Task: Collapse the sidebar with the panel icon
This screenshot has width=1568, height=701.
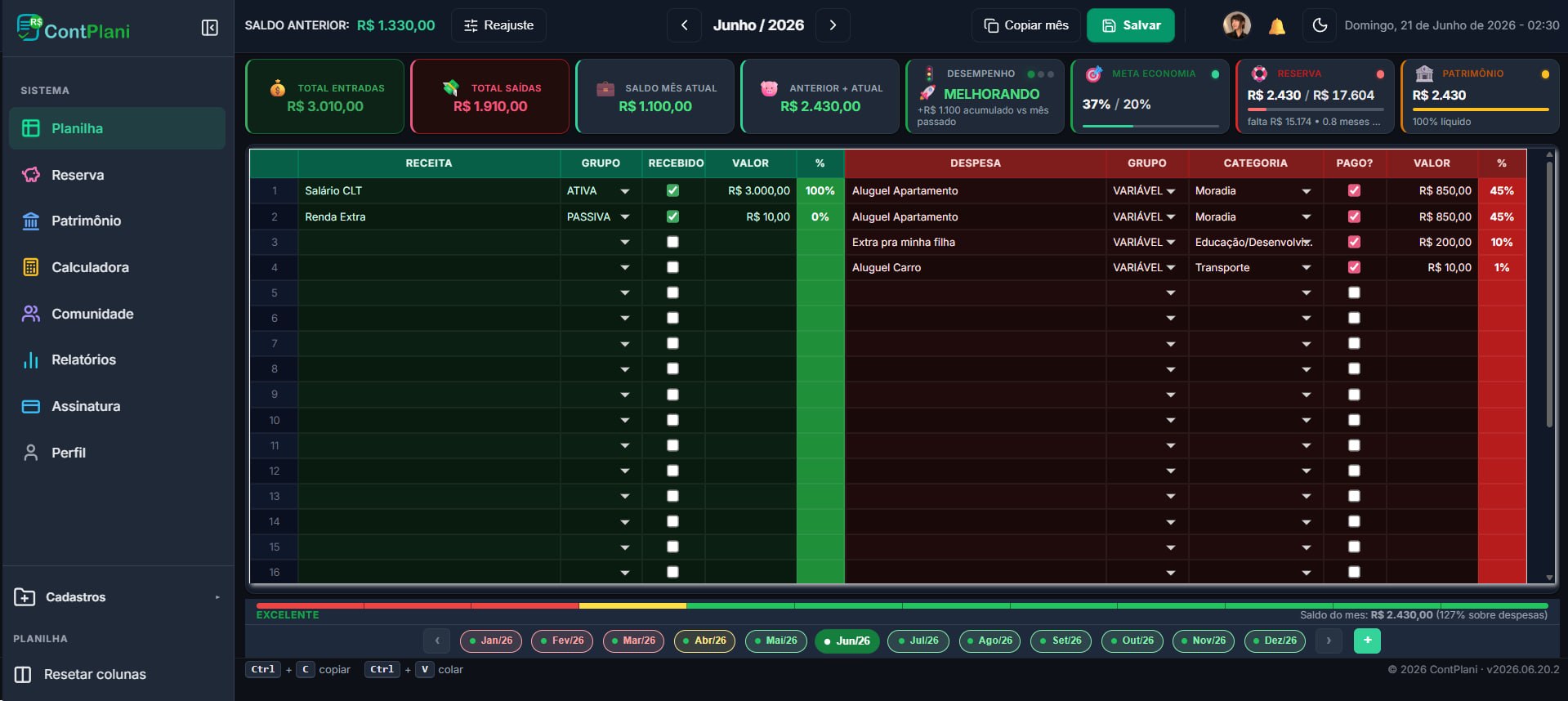Action: tap(210, 28)
